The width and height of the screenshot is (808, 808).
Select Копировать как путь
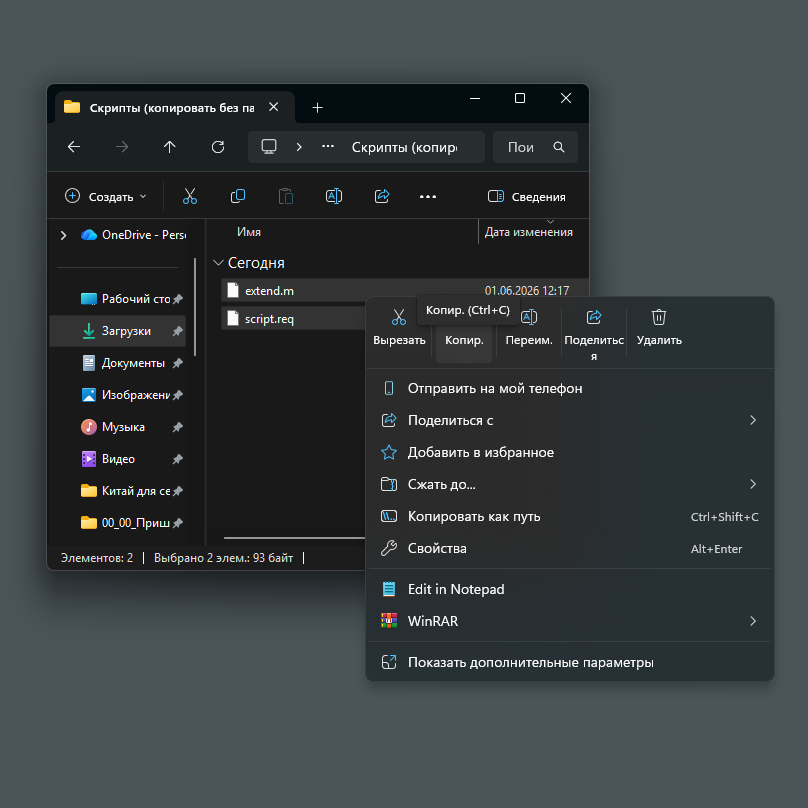[569, 516]
